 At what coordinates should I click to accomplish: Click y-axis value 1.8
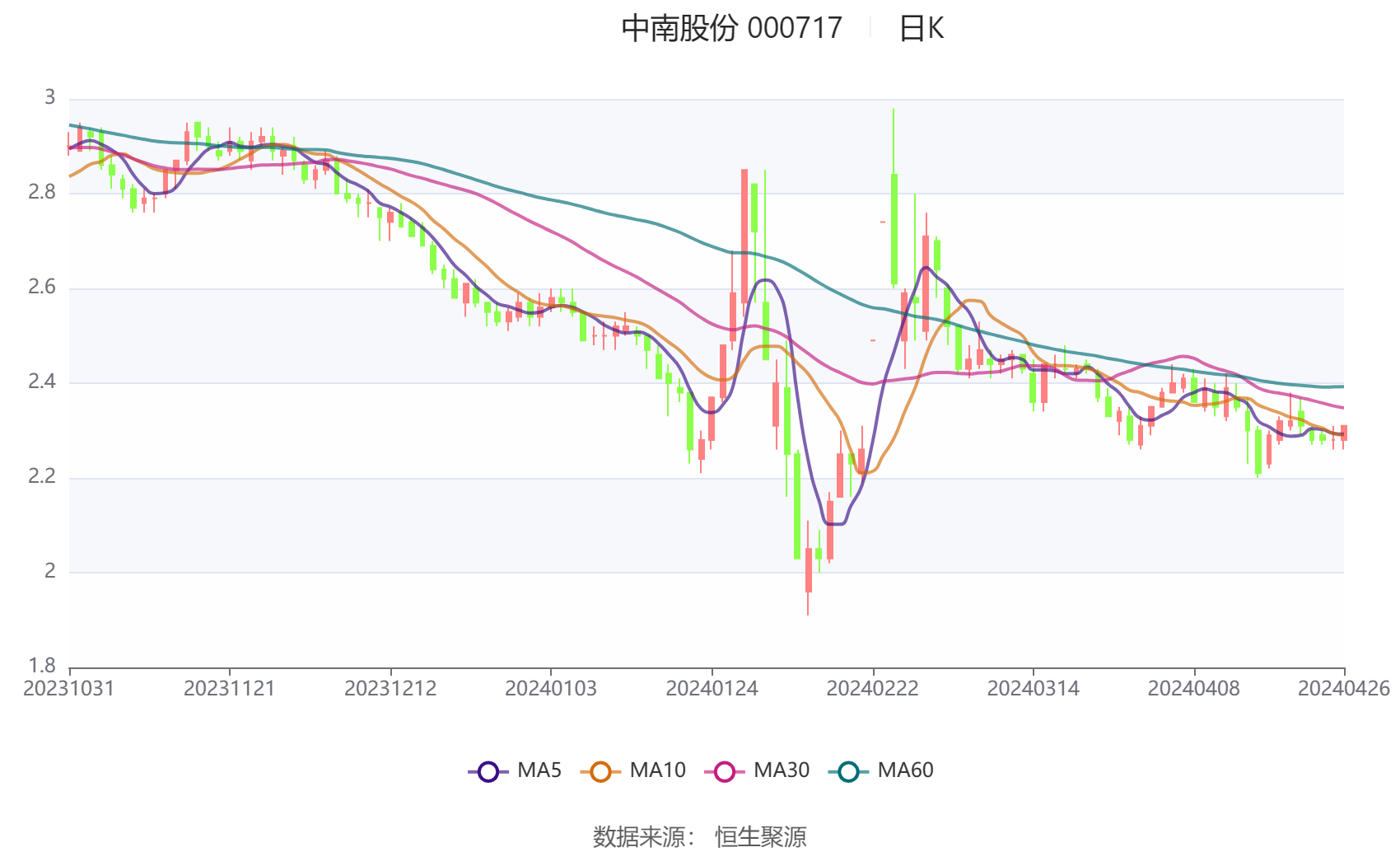point(42,666)
